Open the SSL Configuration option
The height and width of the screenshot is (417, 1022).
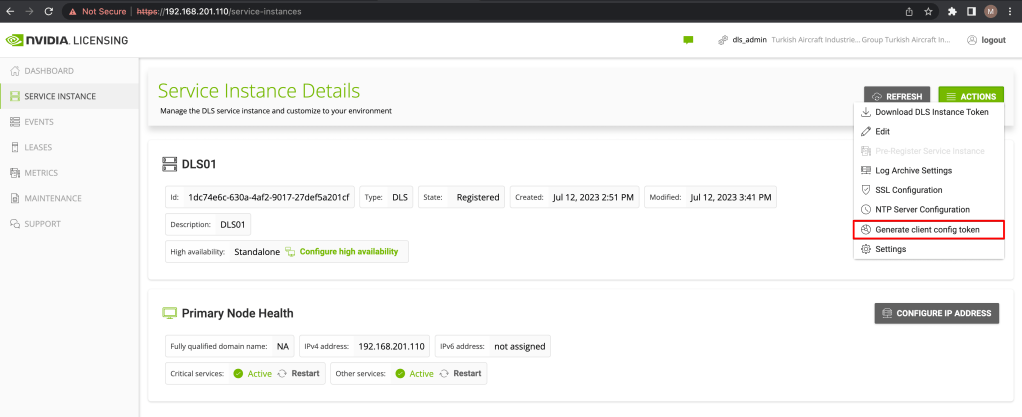click(x=908, y=190)
